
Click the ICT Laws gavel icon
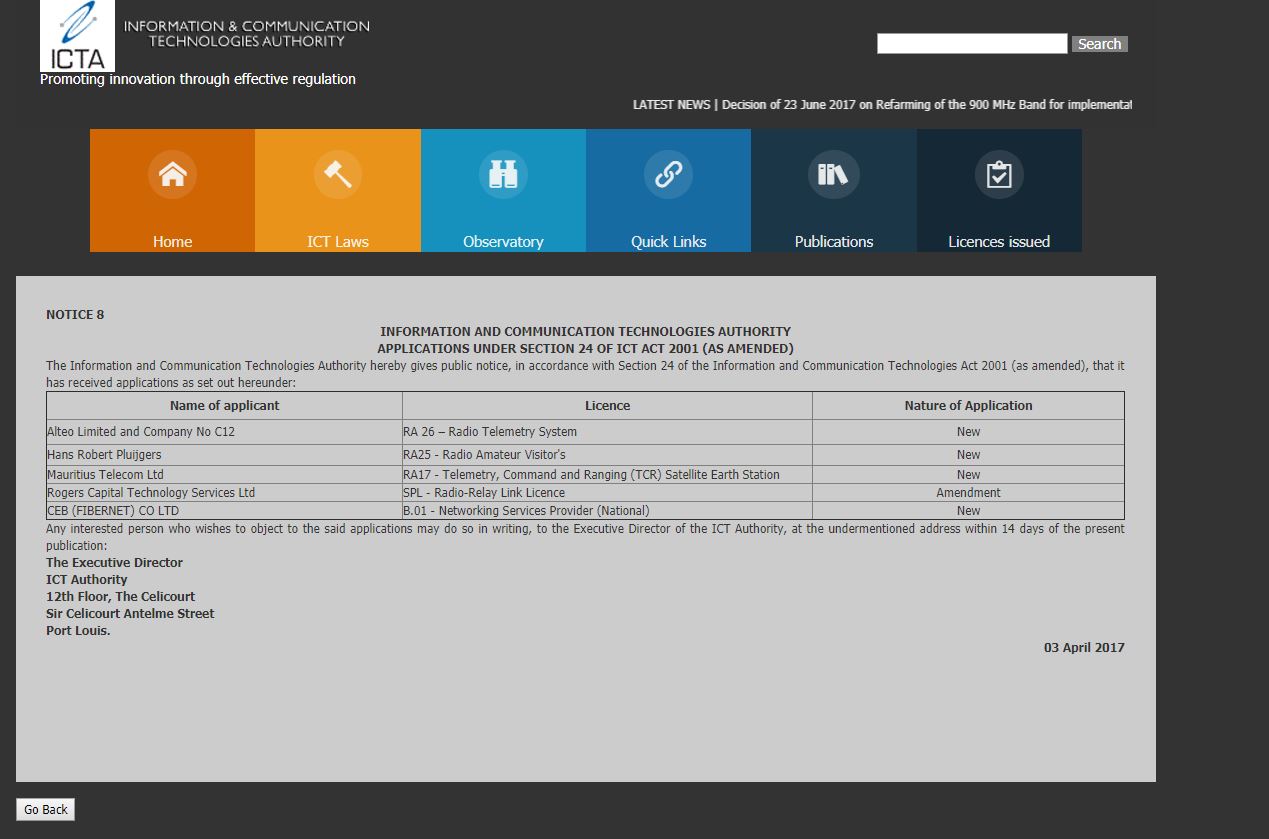pyautogui.click(x=338, y=175)
